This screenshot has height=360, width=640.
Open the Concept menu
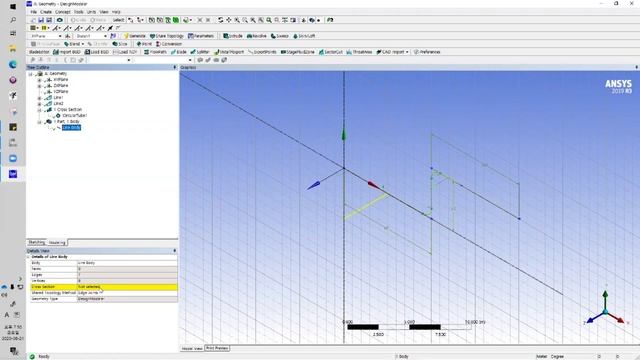pyautogui.click(x=63, y=12)
